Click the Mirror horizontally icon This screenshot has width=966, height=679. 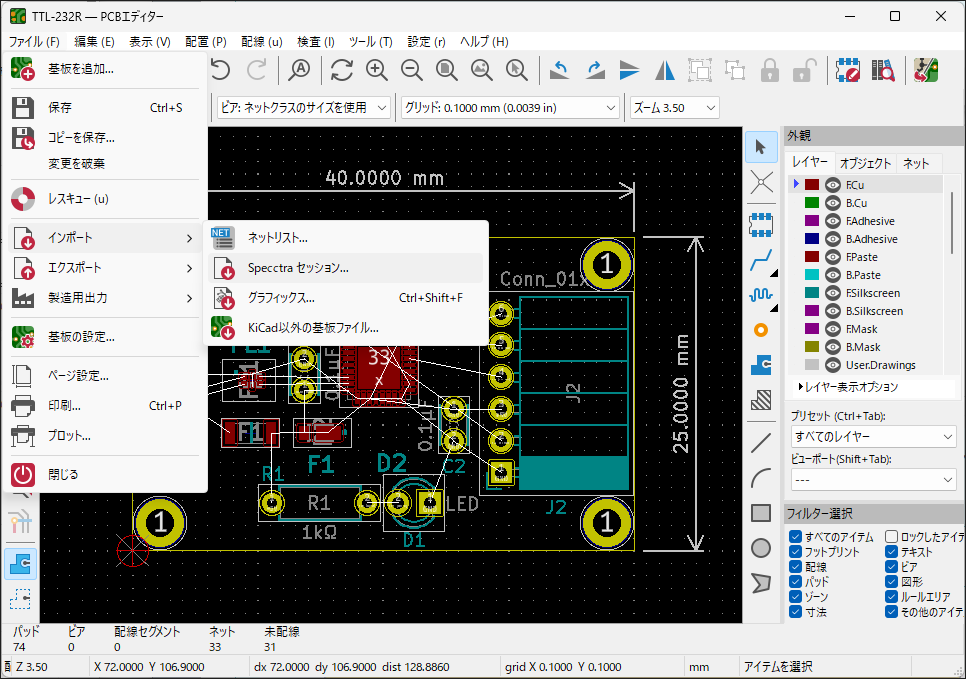tap(630, 70)
